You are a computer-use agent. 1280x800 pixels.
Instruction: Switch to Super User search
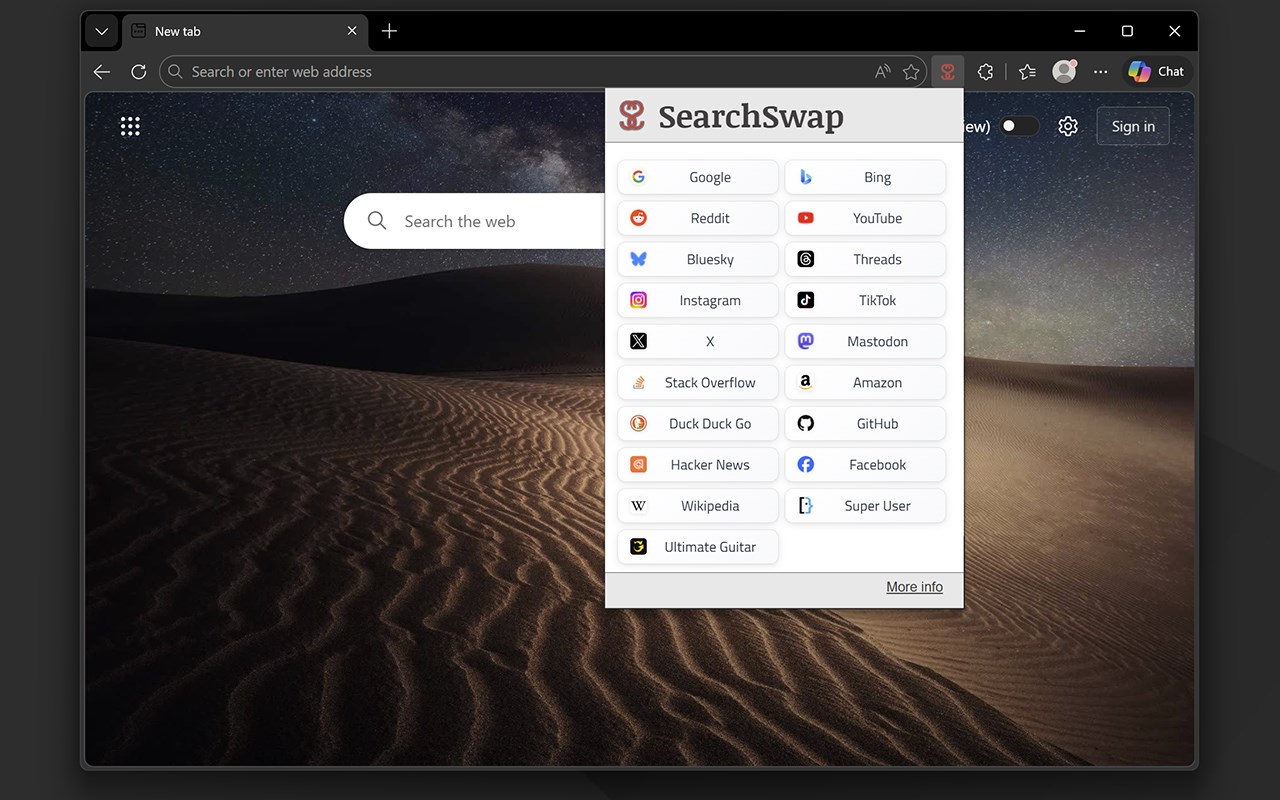click(865, 505)
